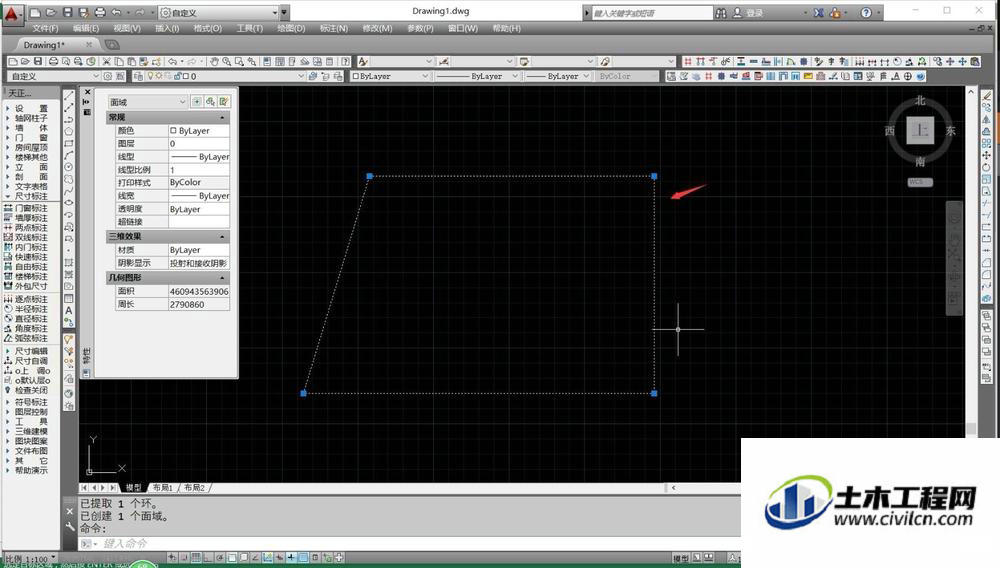Toggle layer 0 lock icon
Viewport: 1000px width, 568px height.
(177, 76)
